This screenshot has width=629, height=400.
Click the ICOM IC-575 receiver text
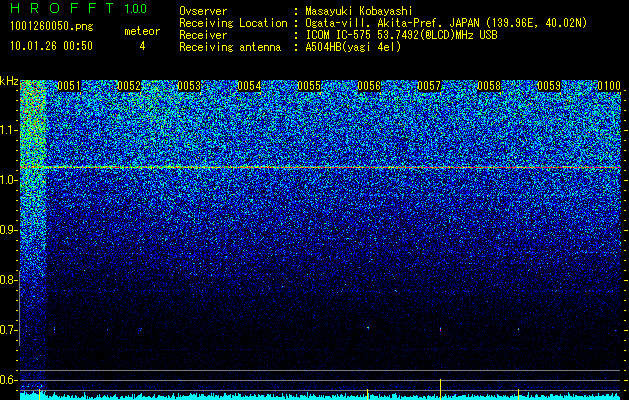coord(401,35)
